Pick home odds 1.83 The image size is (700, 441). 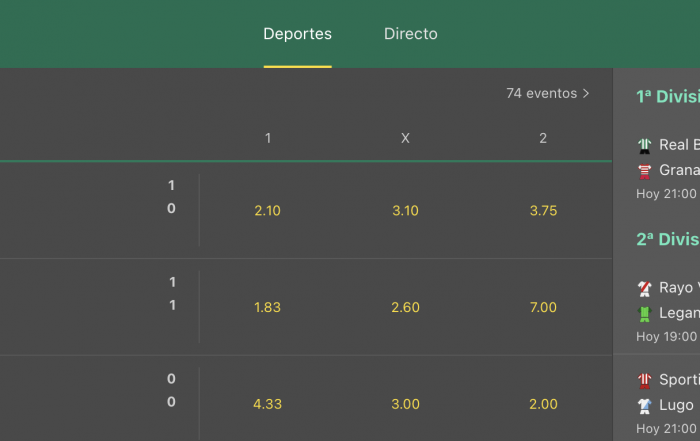(x=267, y=308)
